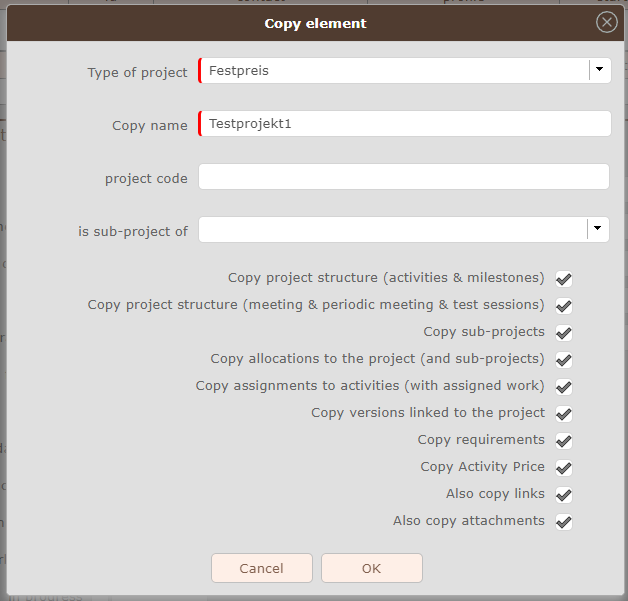The width and height of the screenshot is (628, 601).
Task: Uncheck Copy project structure activities & milestones
Action: (564, 279)
